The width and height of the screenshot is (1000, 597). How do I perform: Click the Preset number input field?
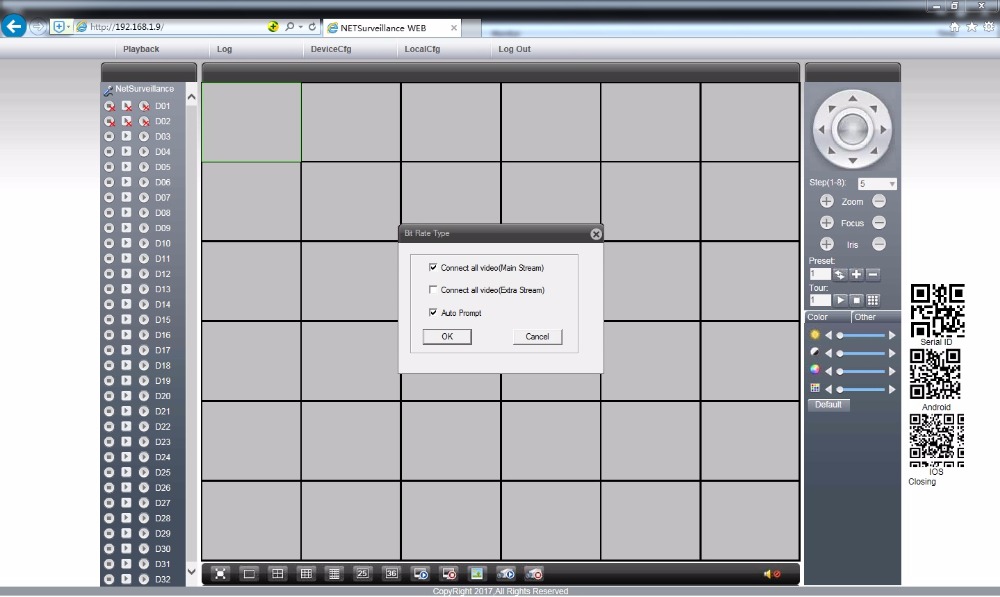click(x=820, y=274)
